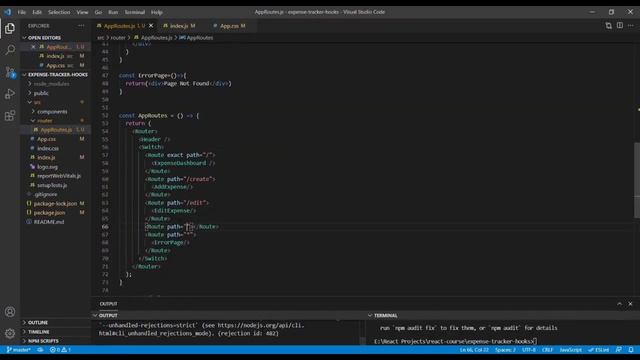Open logo.svg in the file tree

(47, 167)
